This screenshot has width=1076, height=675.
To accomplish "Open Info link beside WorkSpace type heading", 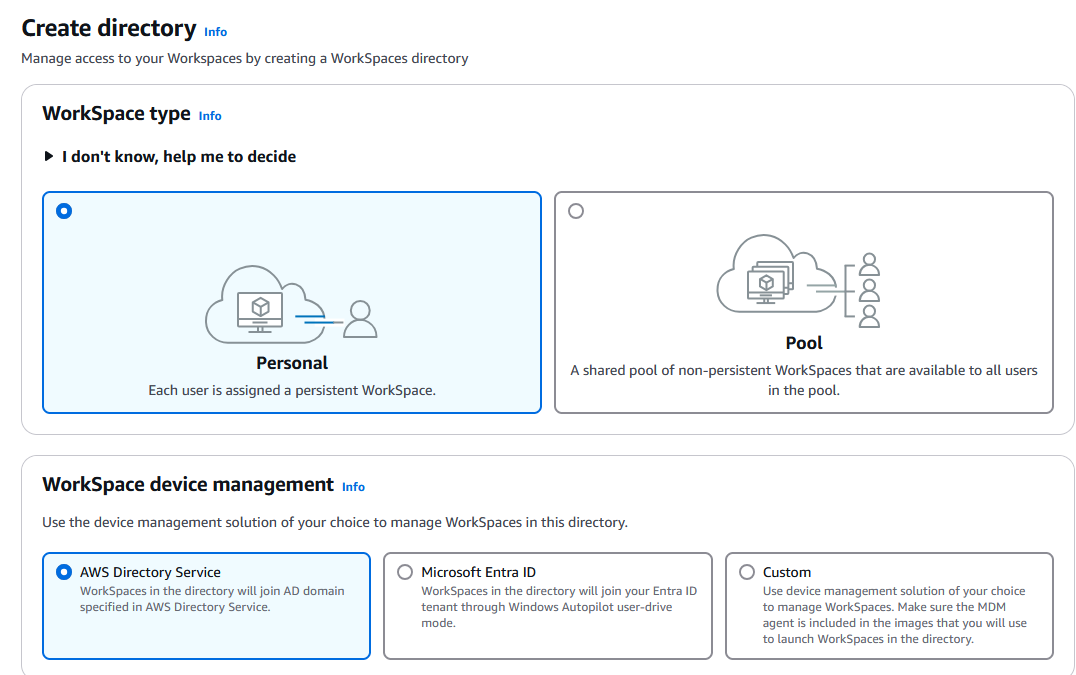I will (210, 116).
